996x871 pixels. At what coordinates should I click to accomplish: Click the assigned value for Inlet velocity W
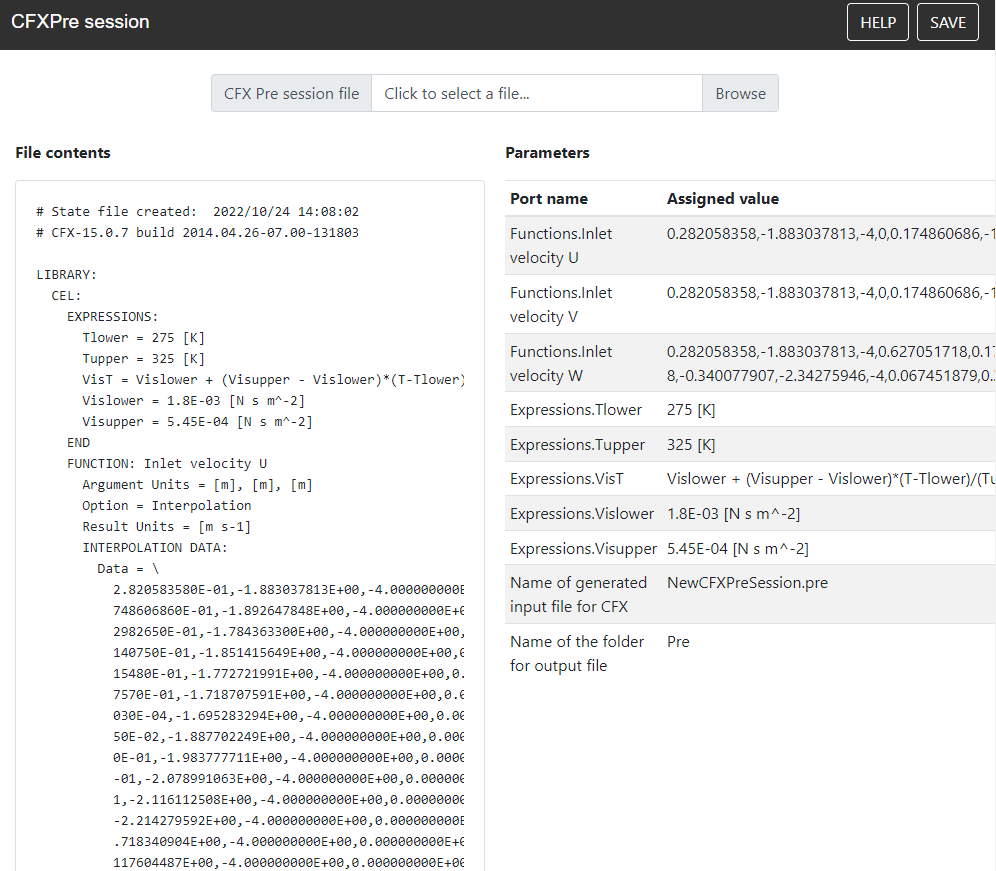(831, 363)
